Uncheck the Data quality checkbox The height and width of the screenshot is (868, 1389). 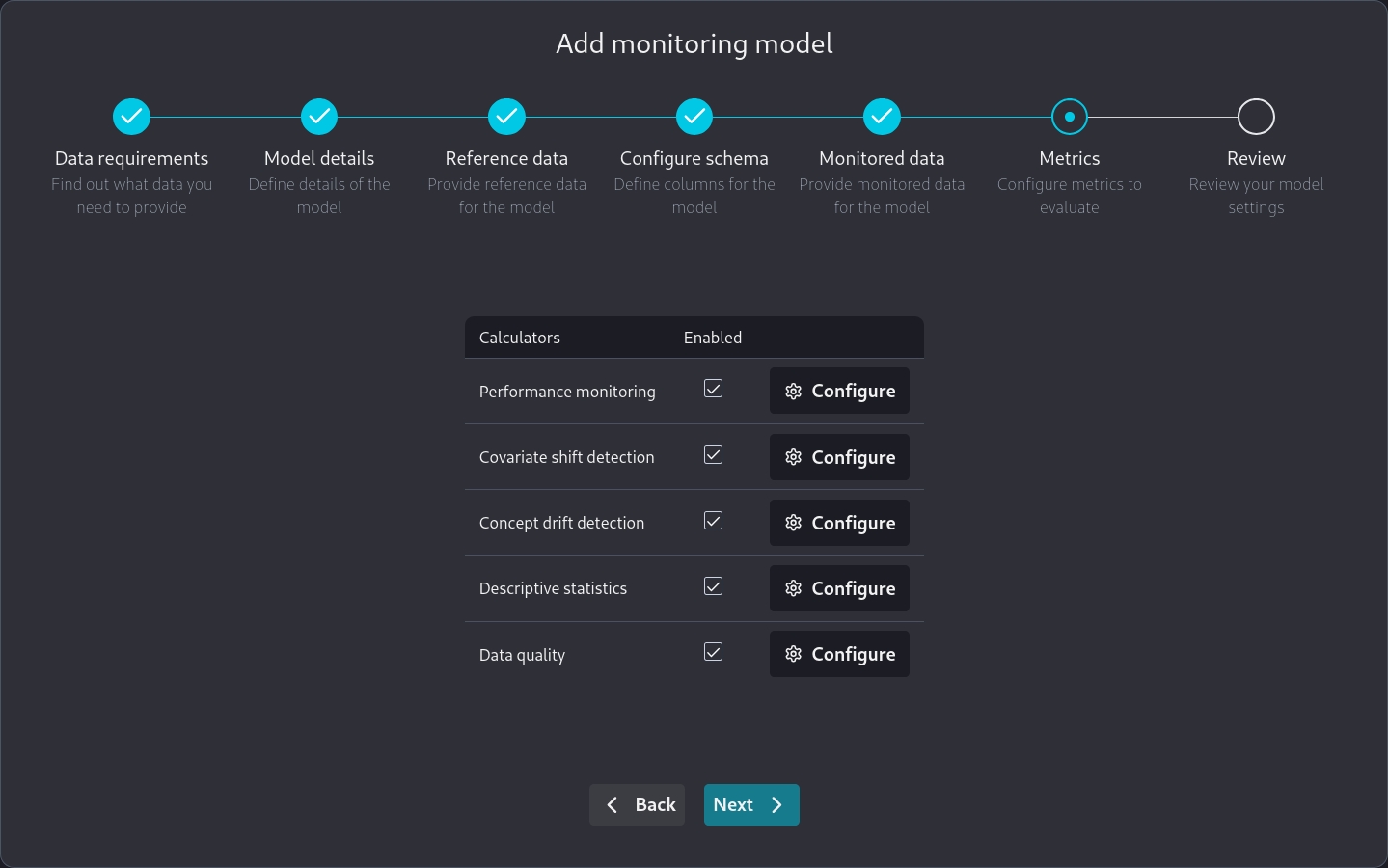[713, 652]
